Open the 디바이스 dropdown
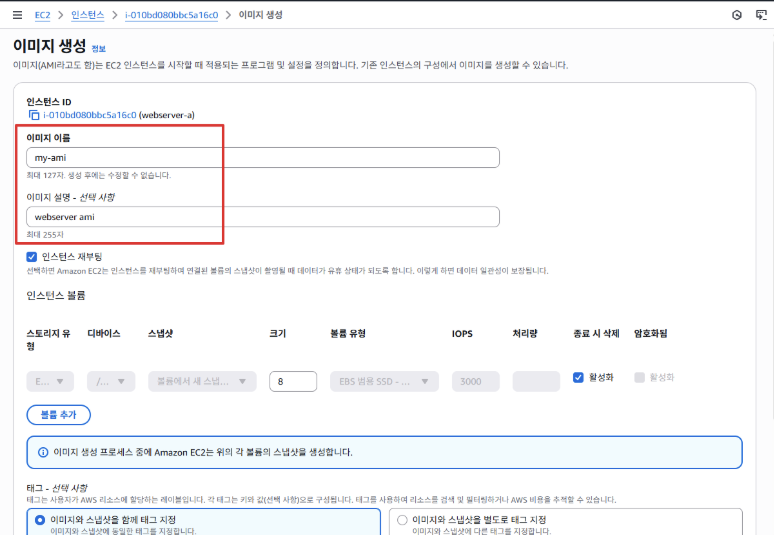The width and height of the screenshot is (774, 535). point(111,382)
